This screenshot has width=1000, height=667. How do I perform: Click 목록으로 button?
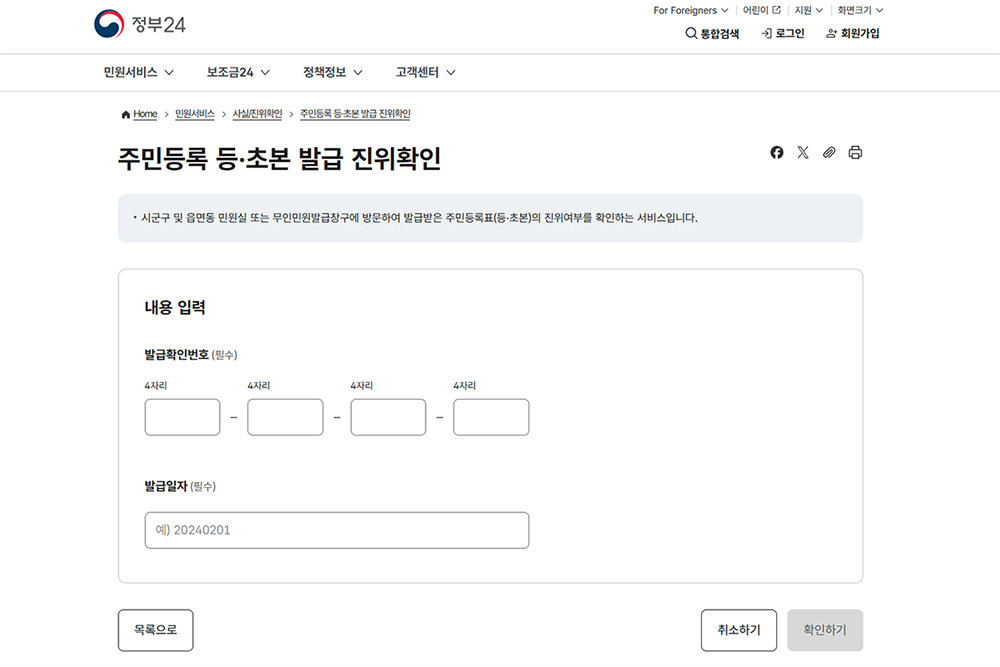point(155,630)
